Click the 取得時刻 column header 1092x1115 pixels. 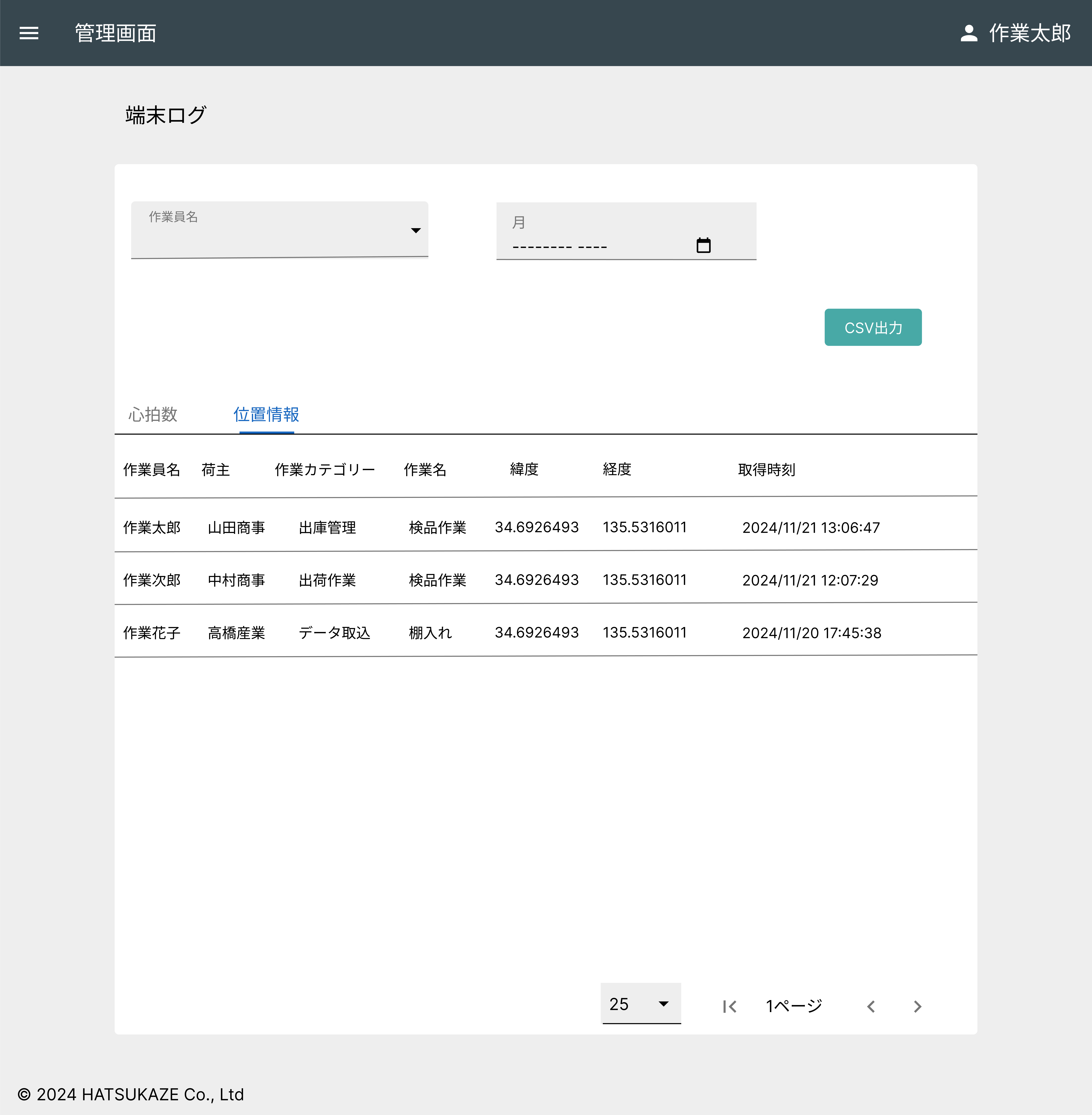pyautogui.click(x=767, y=470)
